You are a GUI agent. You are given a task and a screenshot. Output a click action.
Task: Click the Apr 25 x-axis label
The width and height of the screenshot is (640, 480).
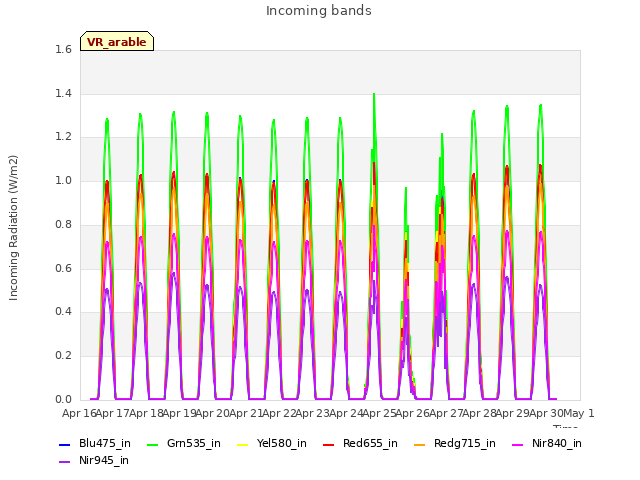(x=379, y=413)
